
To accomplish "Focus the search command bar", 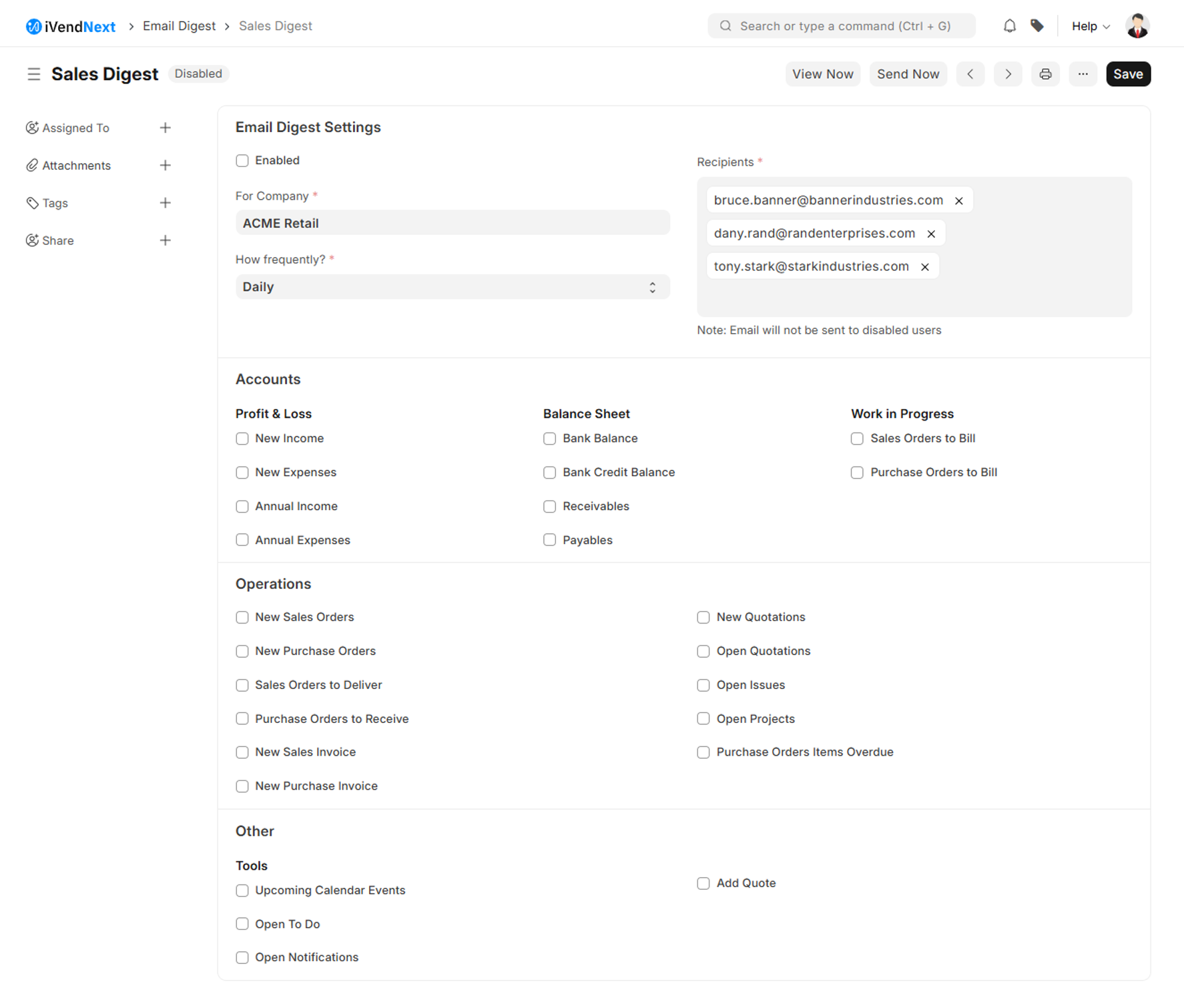I will click(841, 26).
